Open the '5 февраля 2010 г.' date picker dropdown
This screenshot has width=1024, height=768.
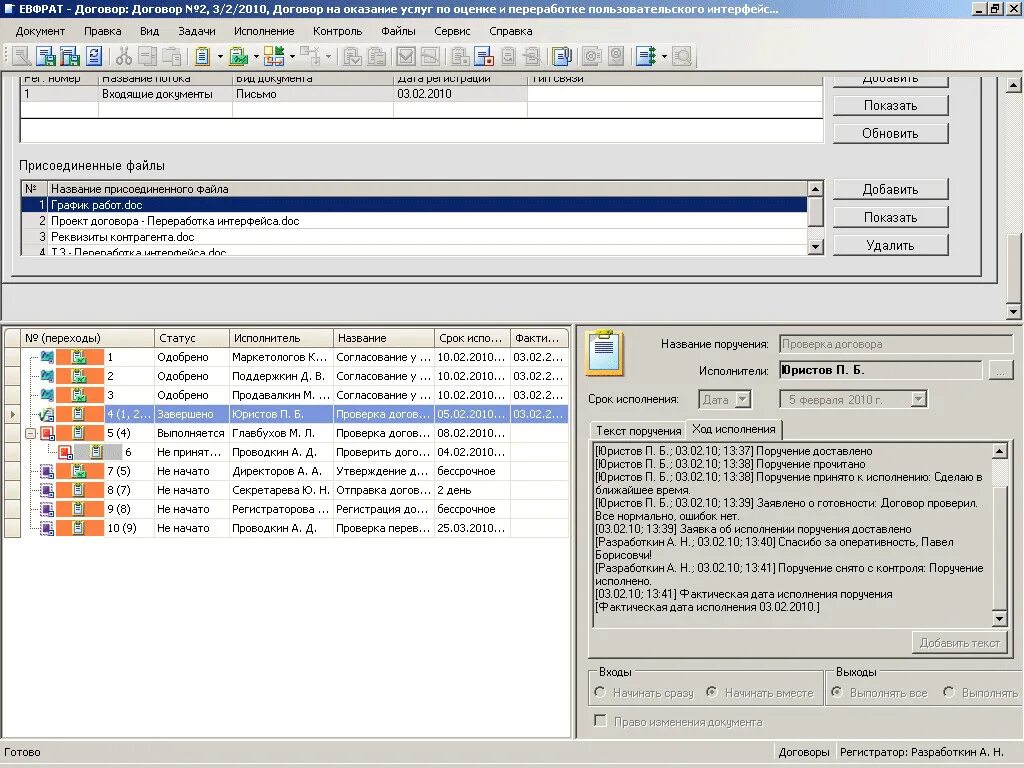pyautogui.click(x=918, y=400)
